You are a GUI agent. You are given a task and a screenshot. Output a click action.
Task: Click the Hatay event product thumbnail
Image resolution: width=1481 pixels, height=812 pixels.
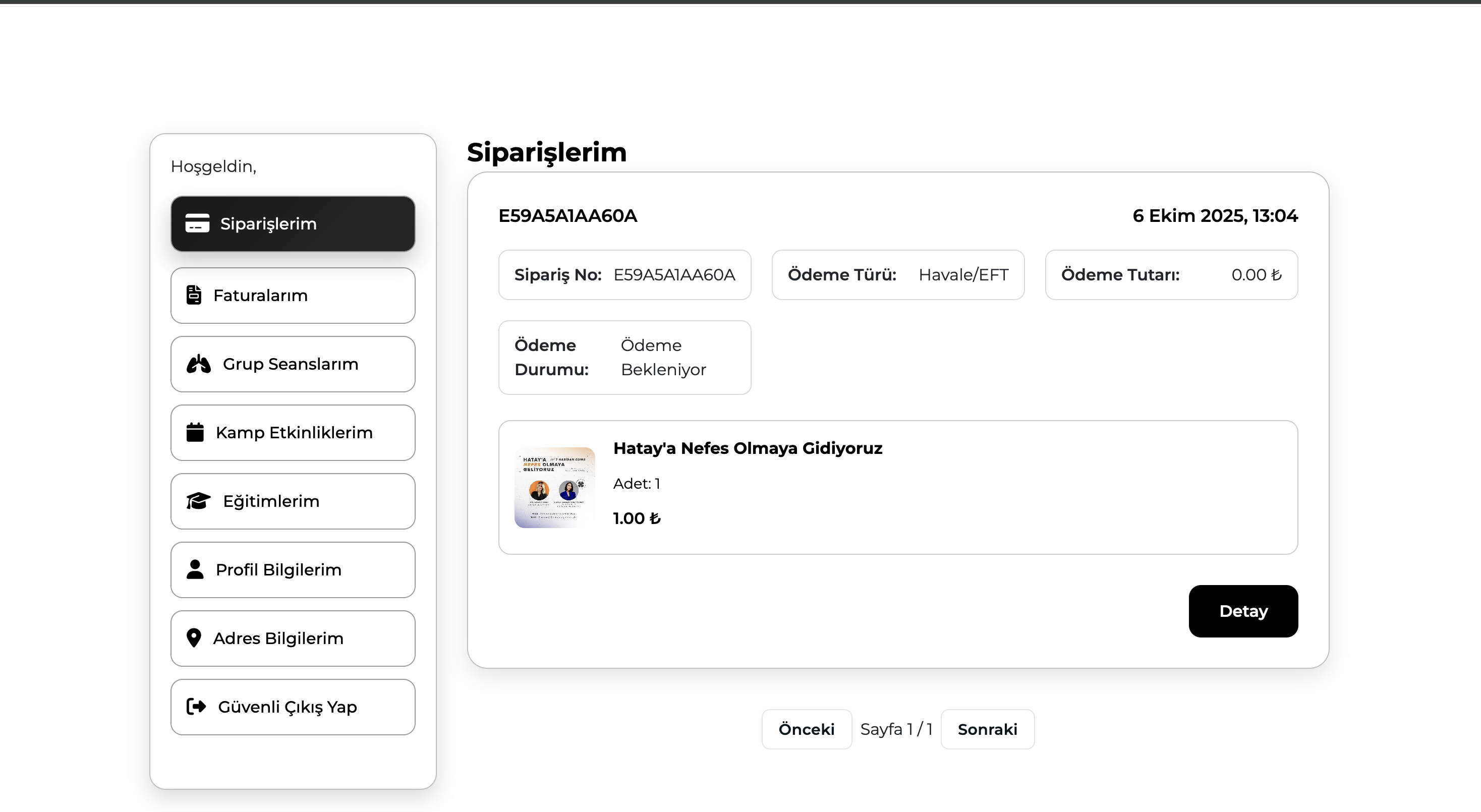coord(554,487)
